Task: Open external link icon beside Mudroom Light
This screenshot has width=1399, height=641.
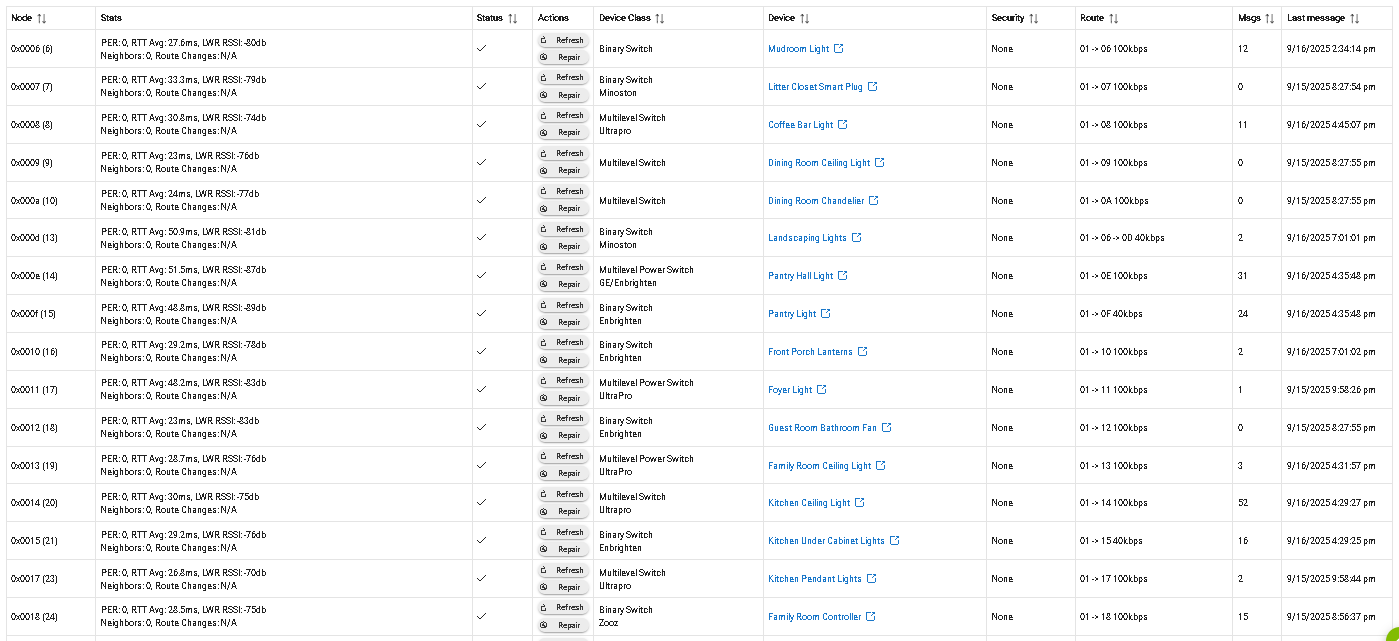Action: (x=839, y=49)
